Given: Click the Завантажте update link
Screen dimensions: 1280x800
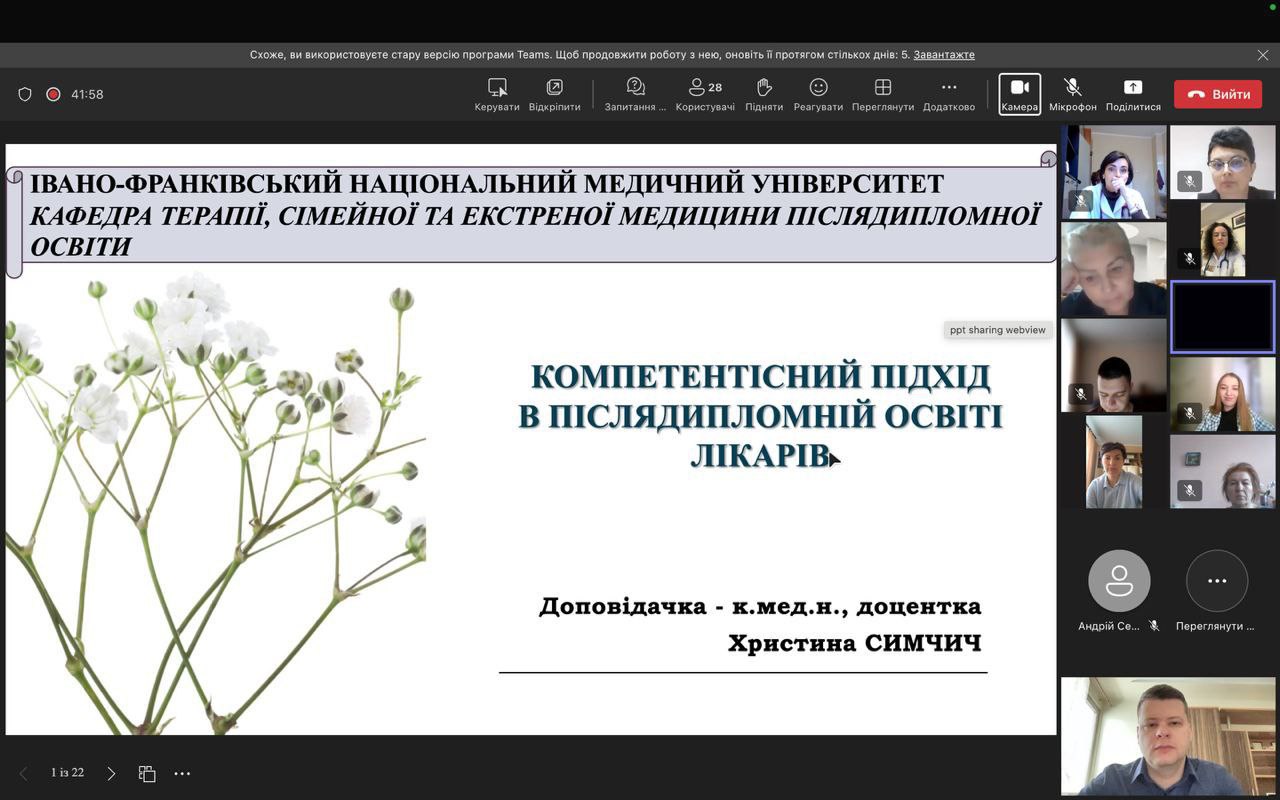Looking at the screenshot, I should click(x=943, y=55).
